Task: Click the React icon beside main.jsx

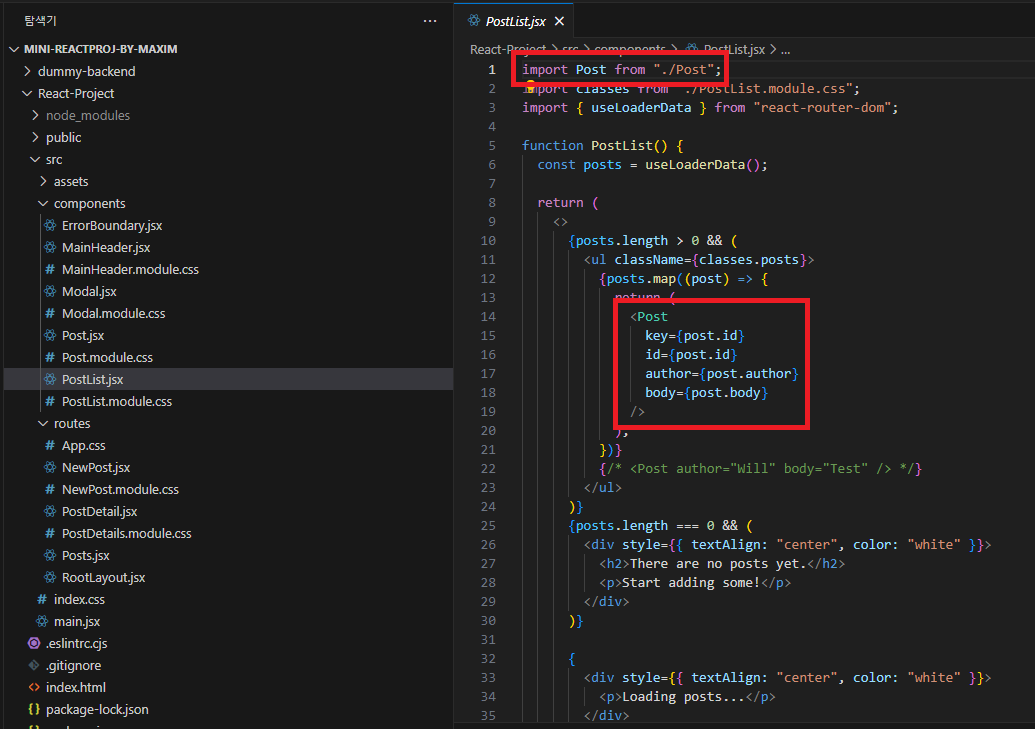Action: (x=42, y=621)
